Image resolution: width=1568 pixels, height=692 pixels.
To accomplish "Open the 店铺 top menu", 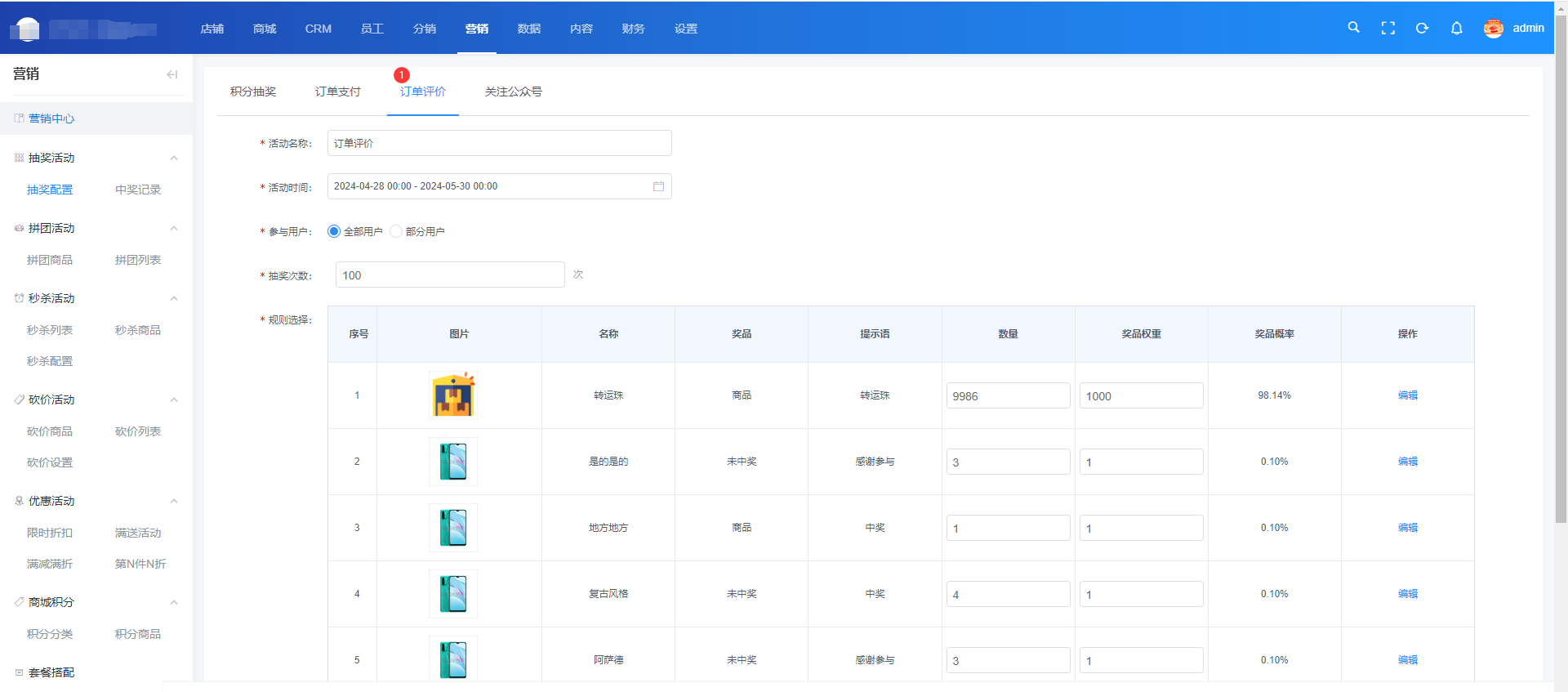I will 212,29.
